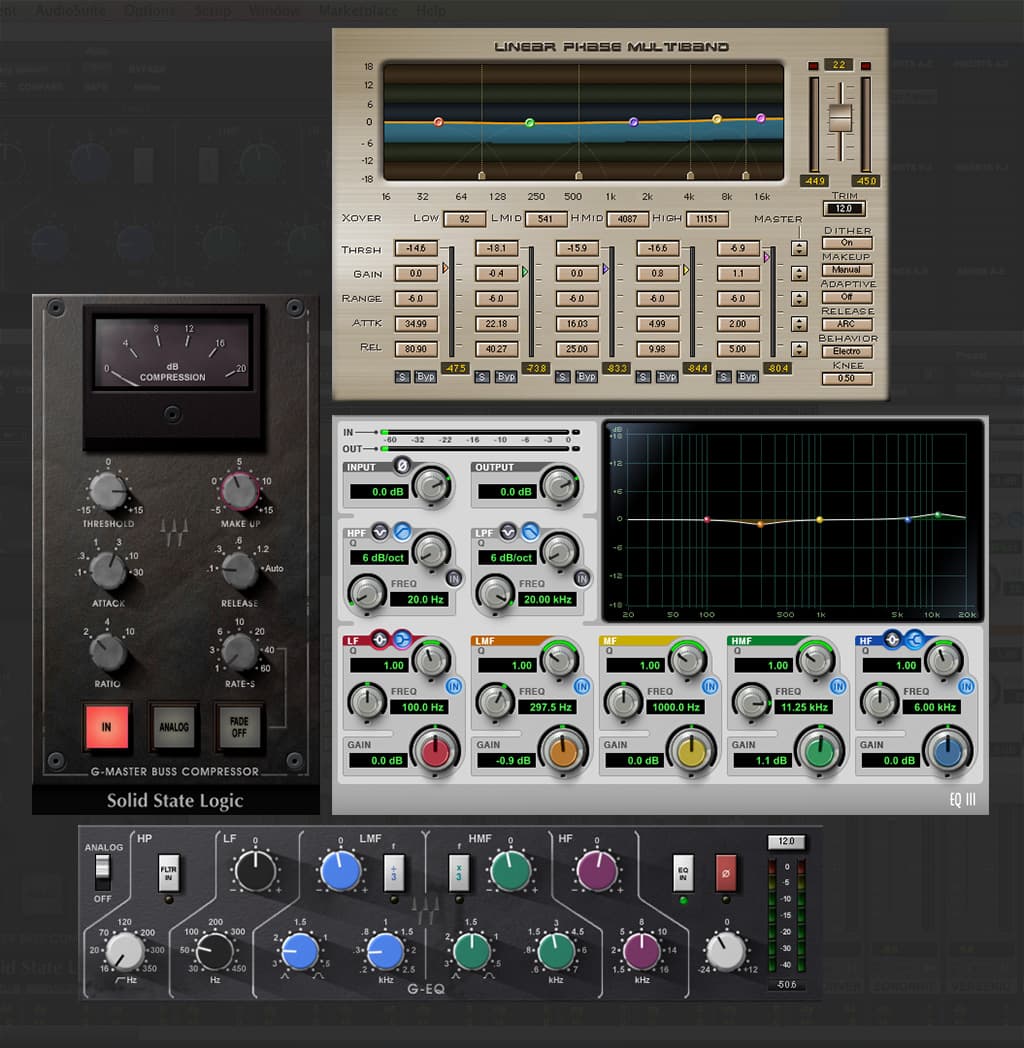Open the AudioSuite menu
The image size is (1024, 1048).
tap(70, 11)
